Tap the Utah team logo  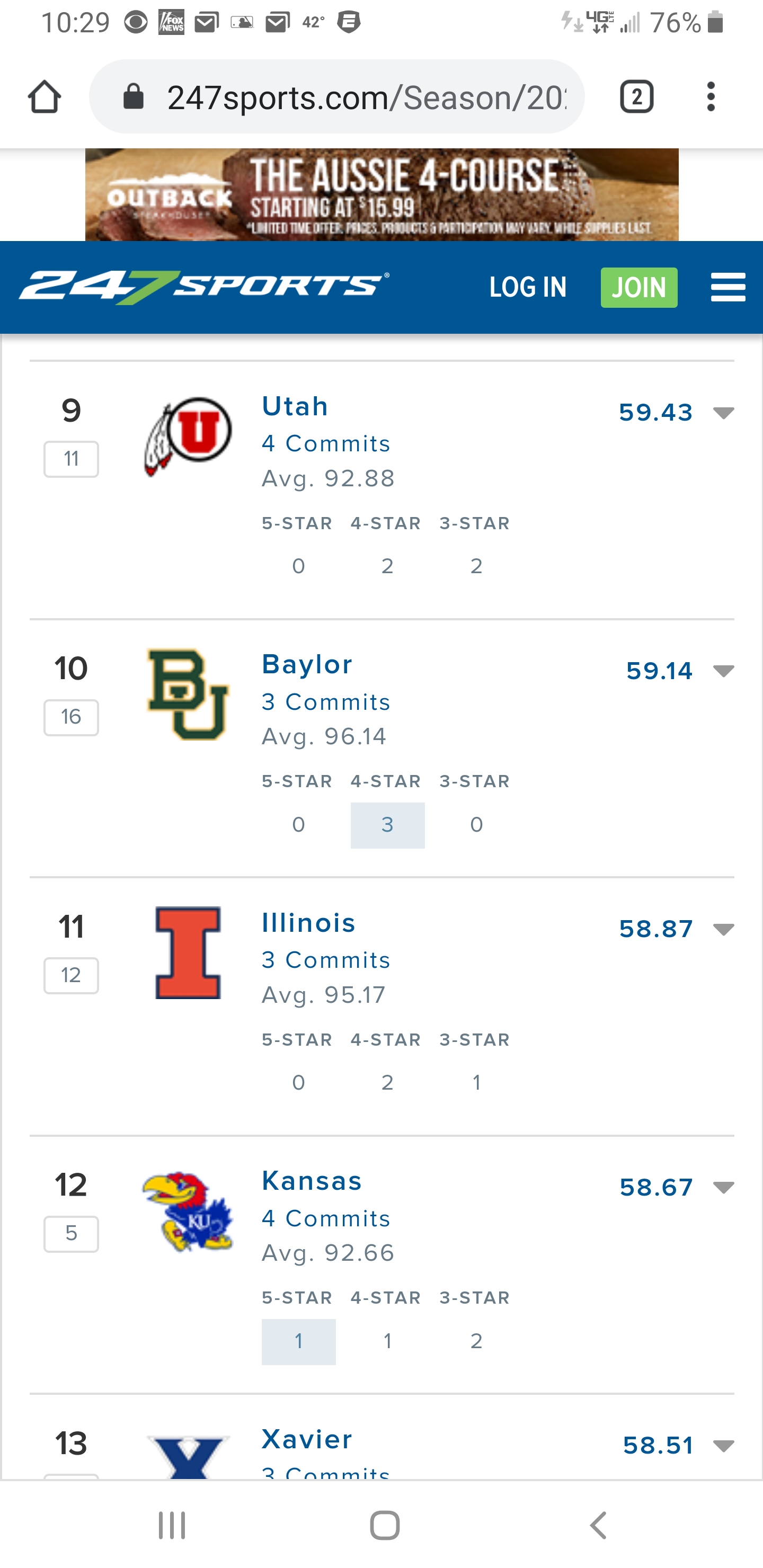188,436
